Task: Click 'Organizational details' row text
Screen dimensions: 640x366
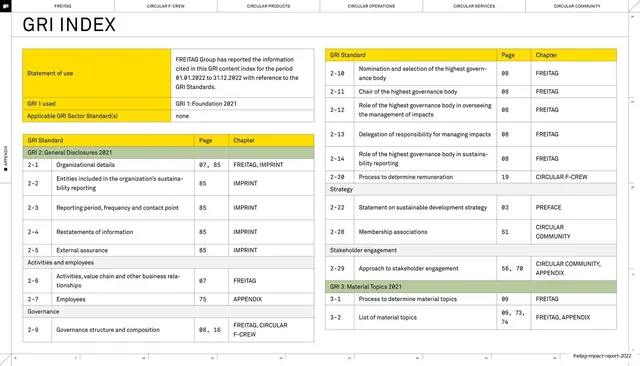Action: pyautogui.click(x=85, y=165)
